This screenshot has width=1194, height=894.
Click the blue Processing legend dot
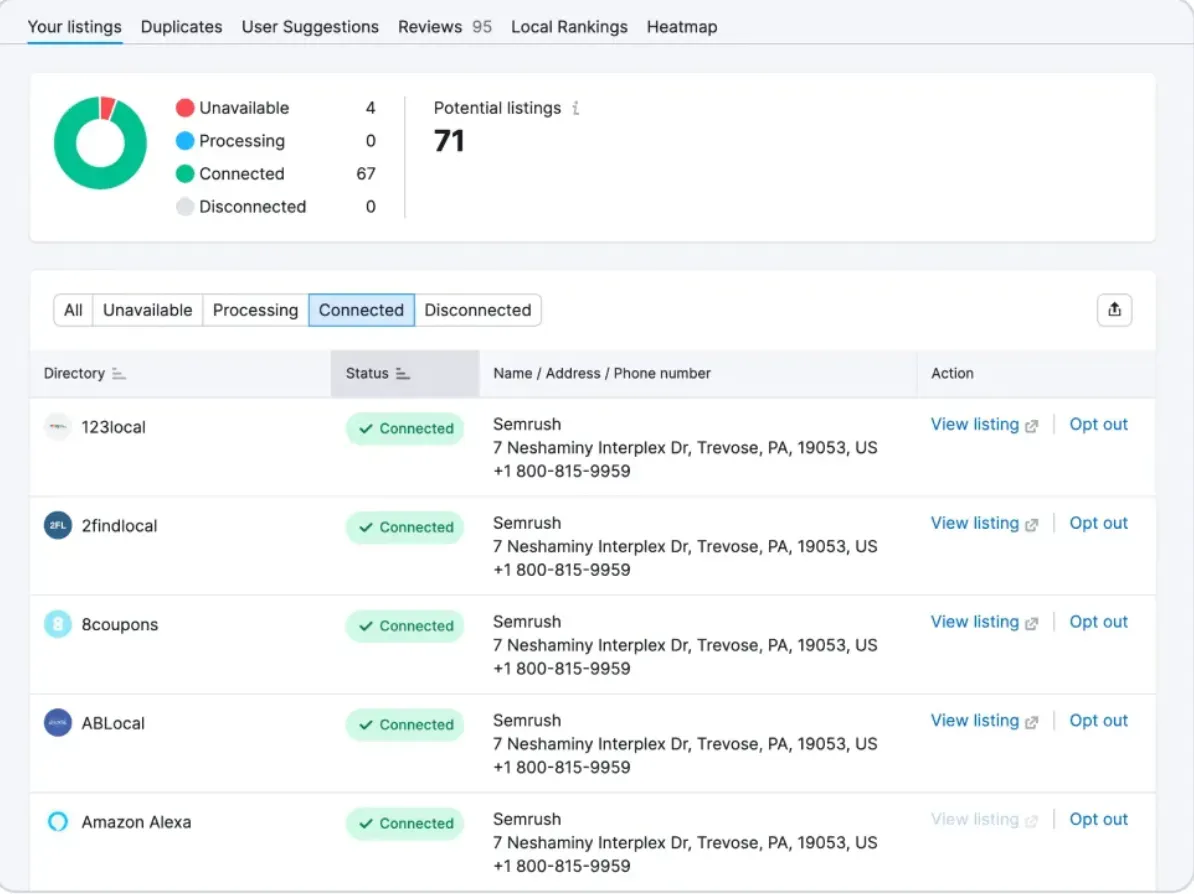(x=185, y=141)
